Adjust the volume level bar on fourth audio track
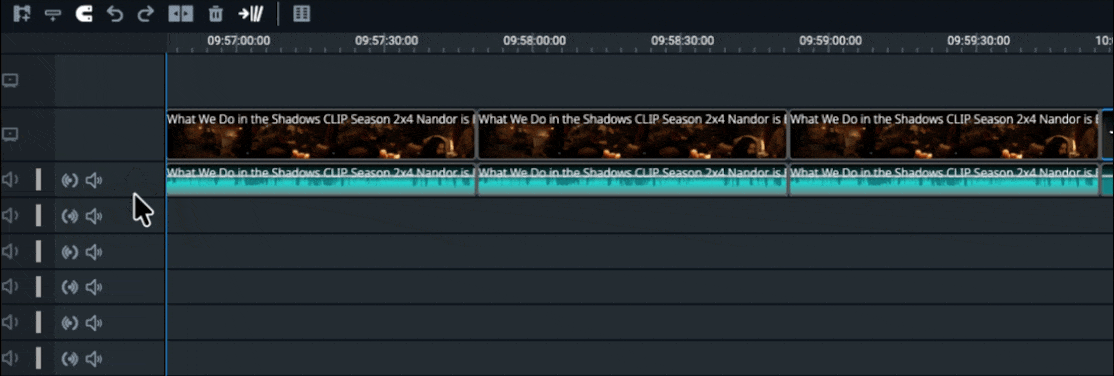Screen dimensions: 1114x376 pyautogui.click(x=38, y=286)
